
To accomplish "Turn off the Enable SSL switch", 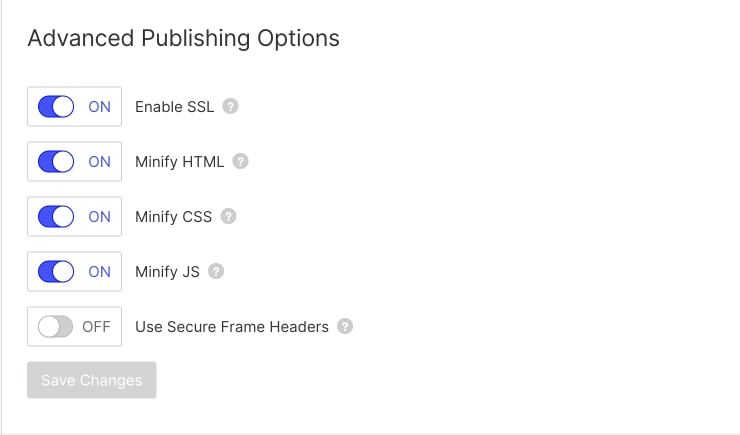I will 56,107.
